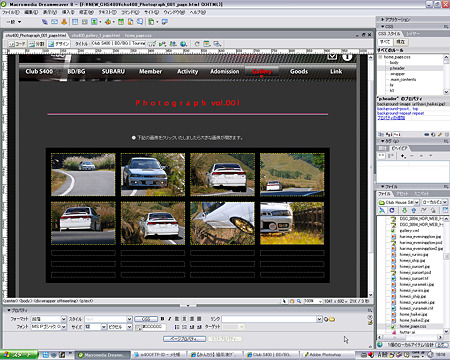The image size is (450, 360).
Task: Switch to 分割 split view button
Action: pyautogui.click(x=37, y=44)
